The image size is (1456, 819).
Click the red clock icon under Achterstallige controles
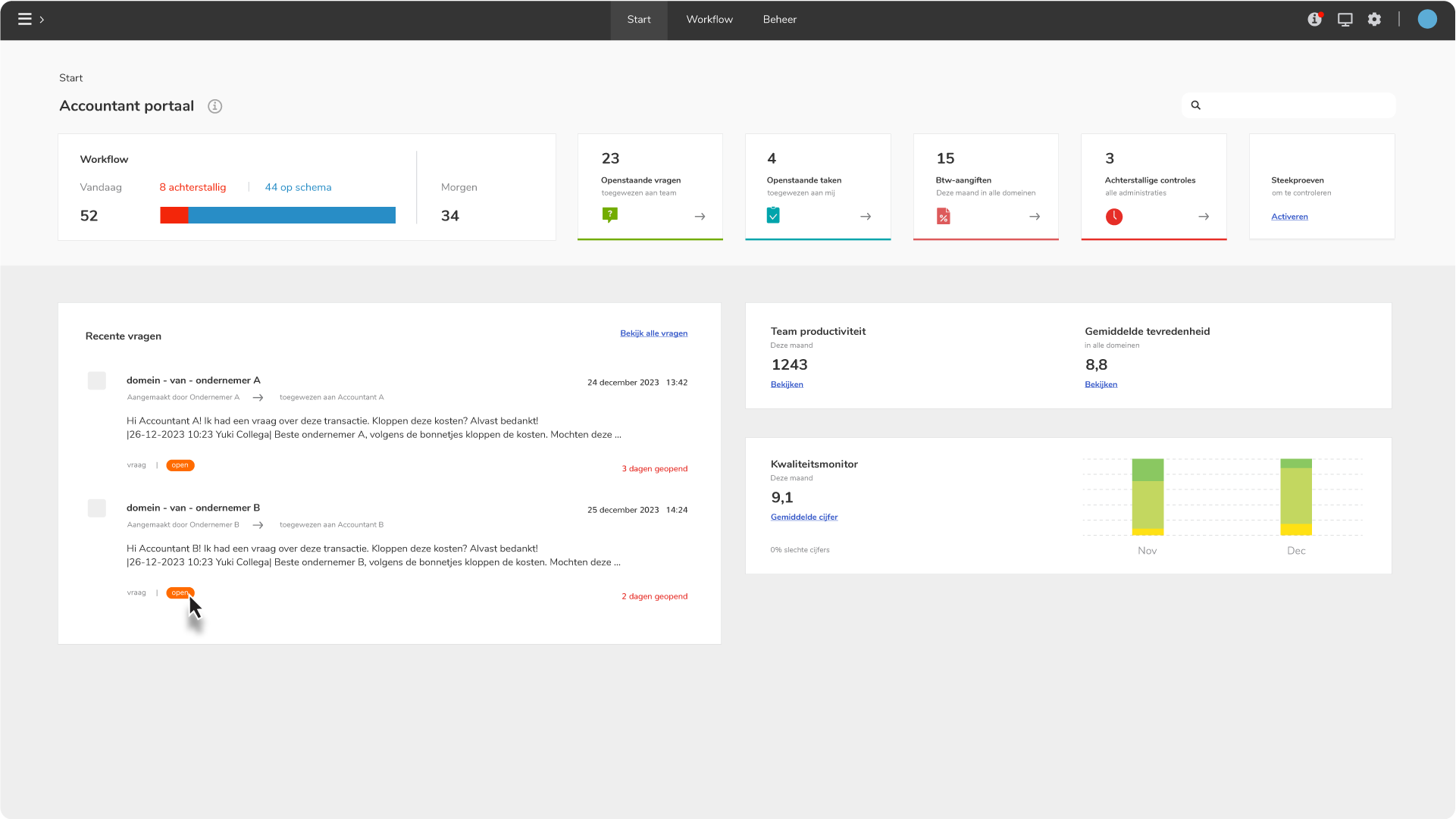point(1114,217)
